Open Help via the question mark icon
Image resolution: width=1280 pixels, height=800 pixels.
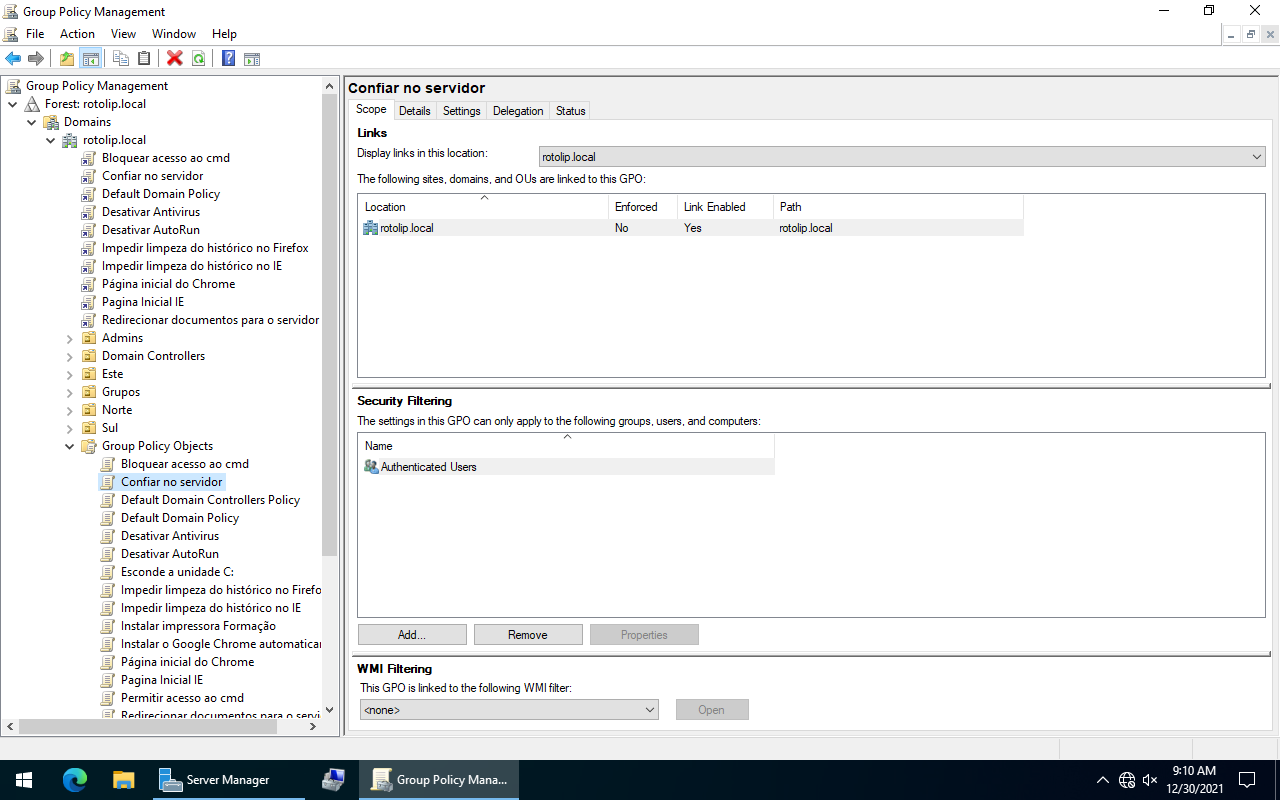click(x=228, y=59)
